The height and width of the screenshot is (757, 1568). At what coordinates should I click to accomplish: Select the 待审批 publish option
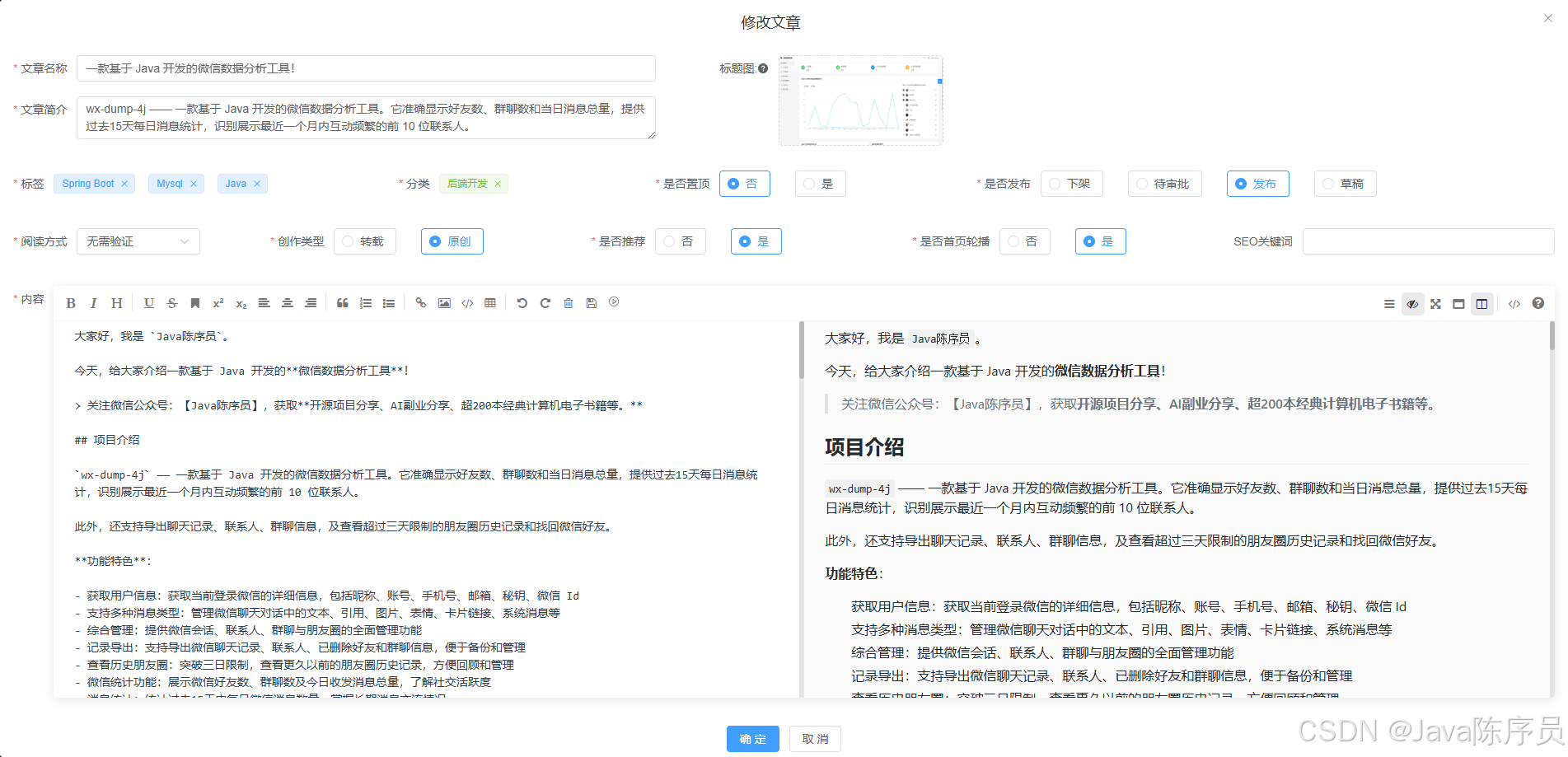[1164, 184]
